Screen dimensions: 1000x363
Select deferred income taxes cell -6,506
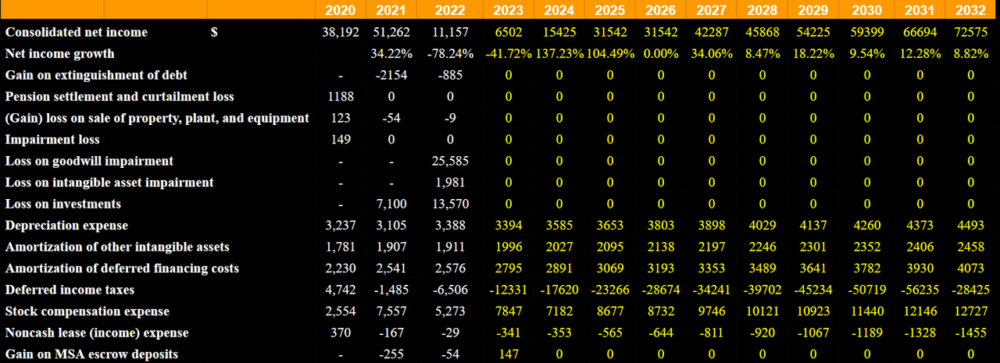(x=450, y=290)
